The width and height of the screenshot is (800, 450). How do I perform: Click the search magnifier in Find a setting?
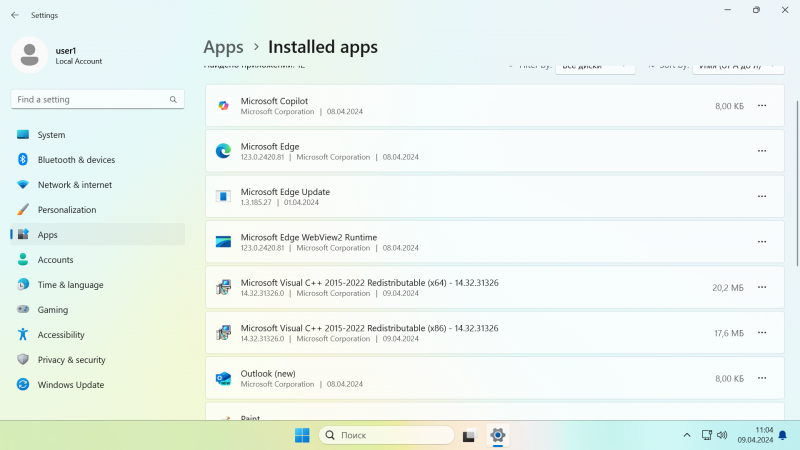(173, 99)
